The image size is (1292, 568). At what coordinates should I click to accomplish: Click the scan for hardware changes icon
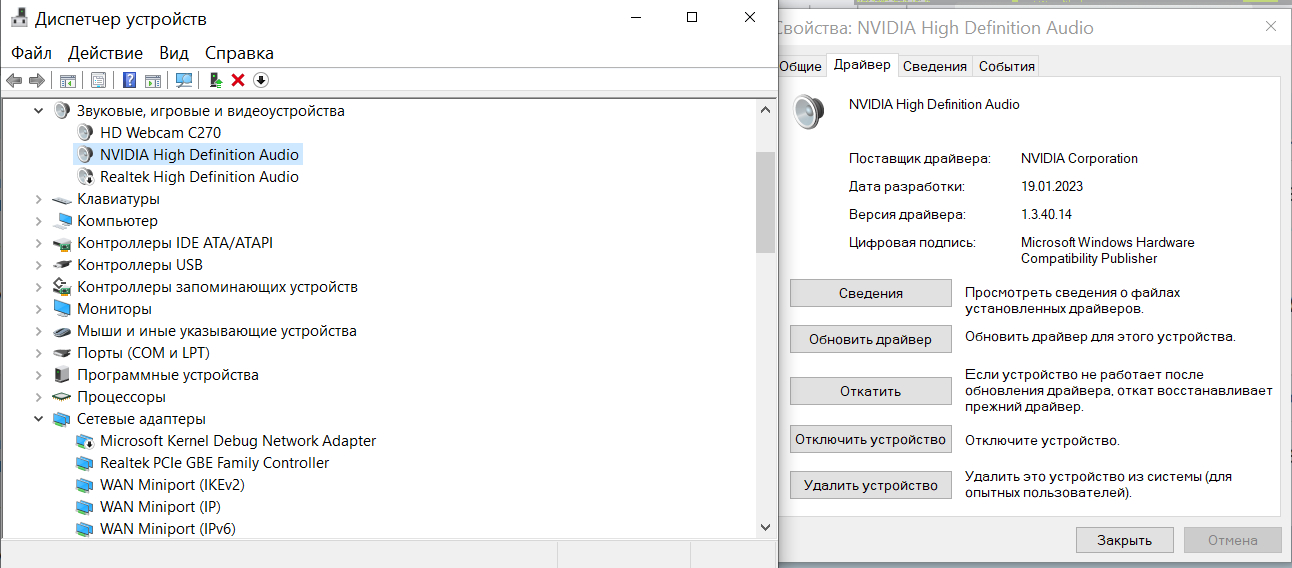click(x=184, y=80)
